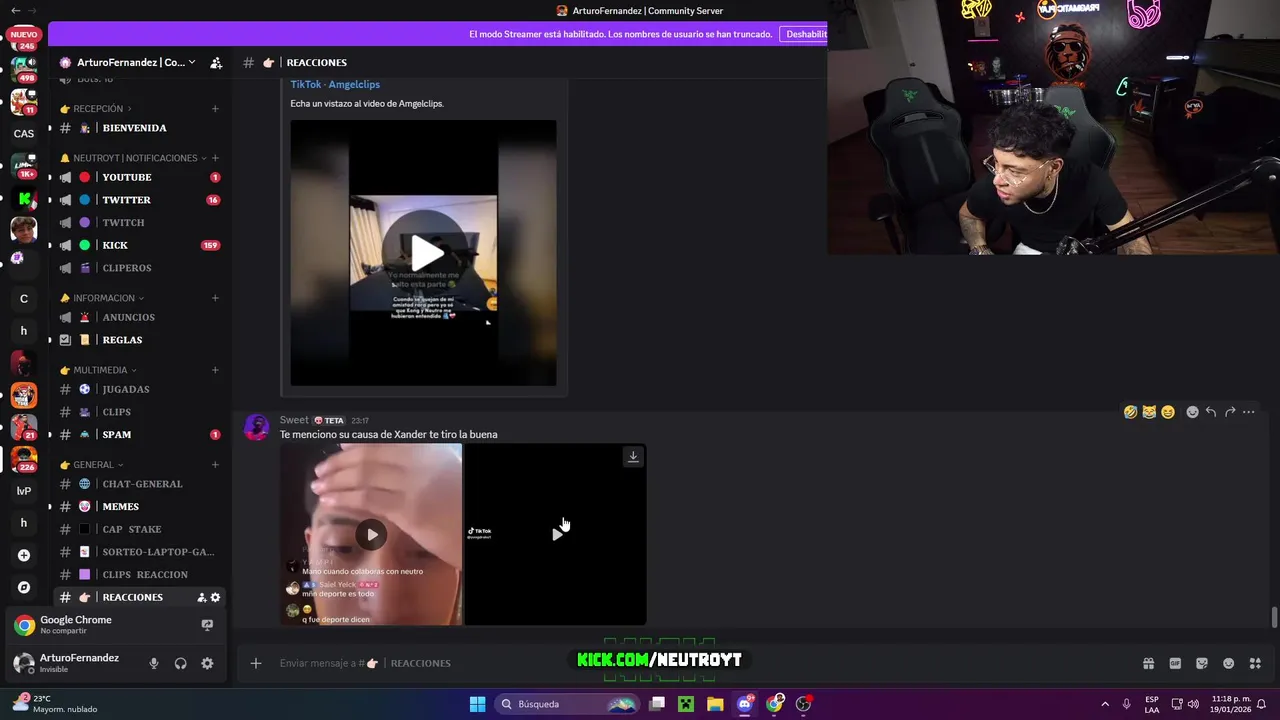The height and width of the screenshot is (720, 1280).
Task: Select the lvP server in server list
Action: [x=24, y=491]
